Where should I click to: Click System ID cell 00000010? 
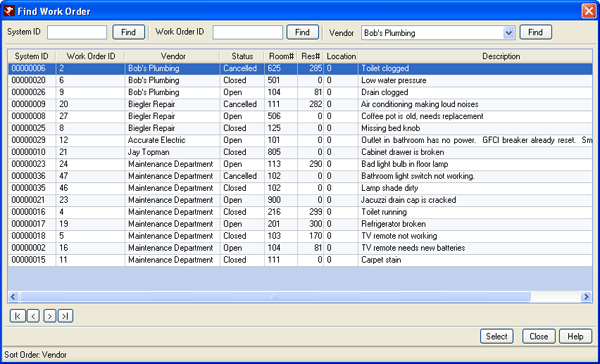click(x=32, y=152)
